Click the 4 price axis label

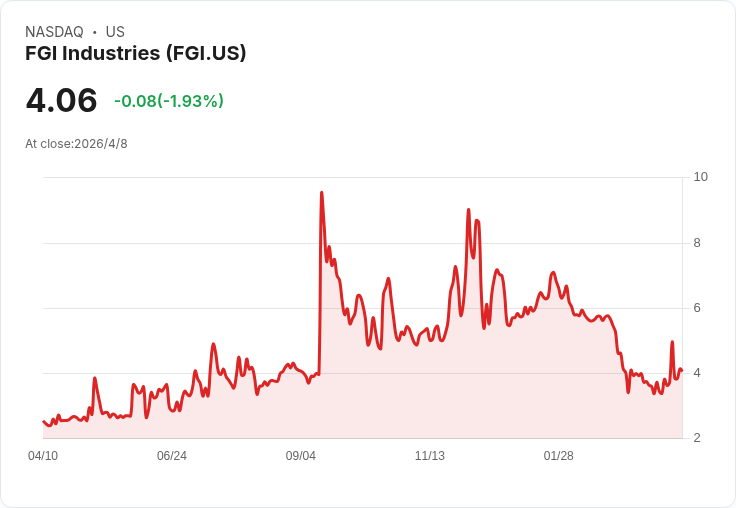697,373
